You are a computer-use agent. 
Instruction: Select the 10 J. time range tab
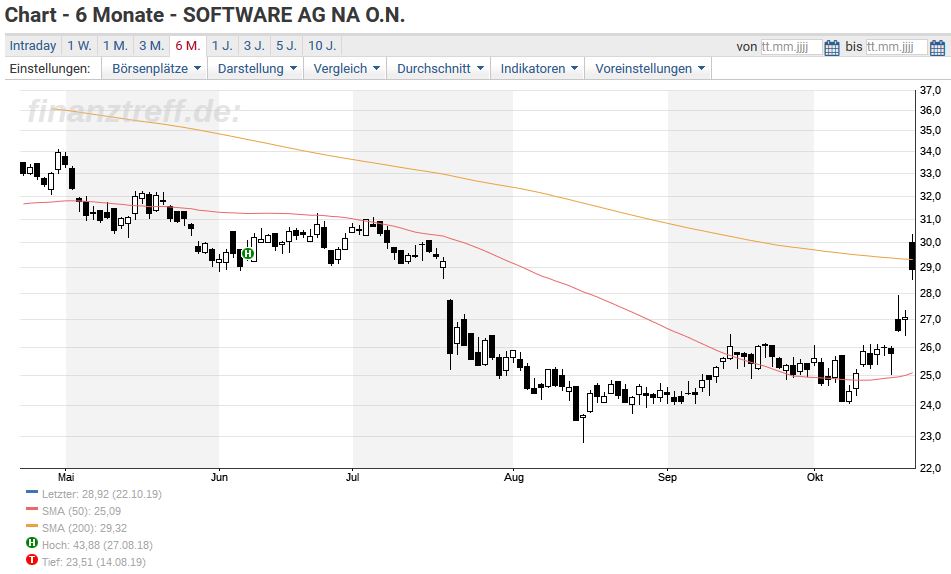(321, 46)
